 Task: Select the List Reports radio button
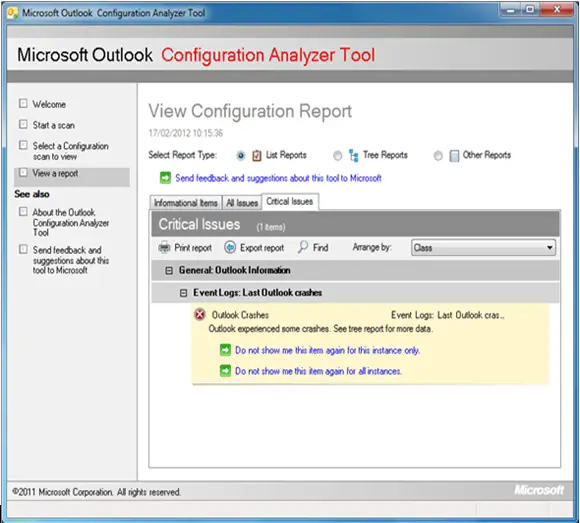point(241,156)
